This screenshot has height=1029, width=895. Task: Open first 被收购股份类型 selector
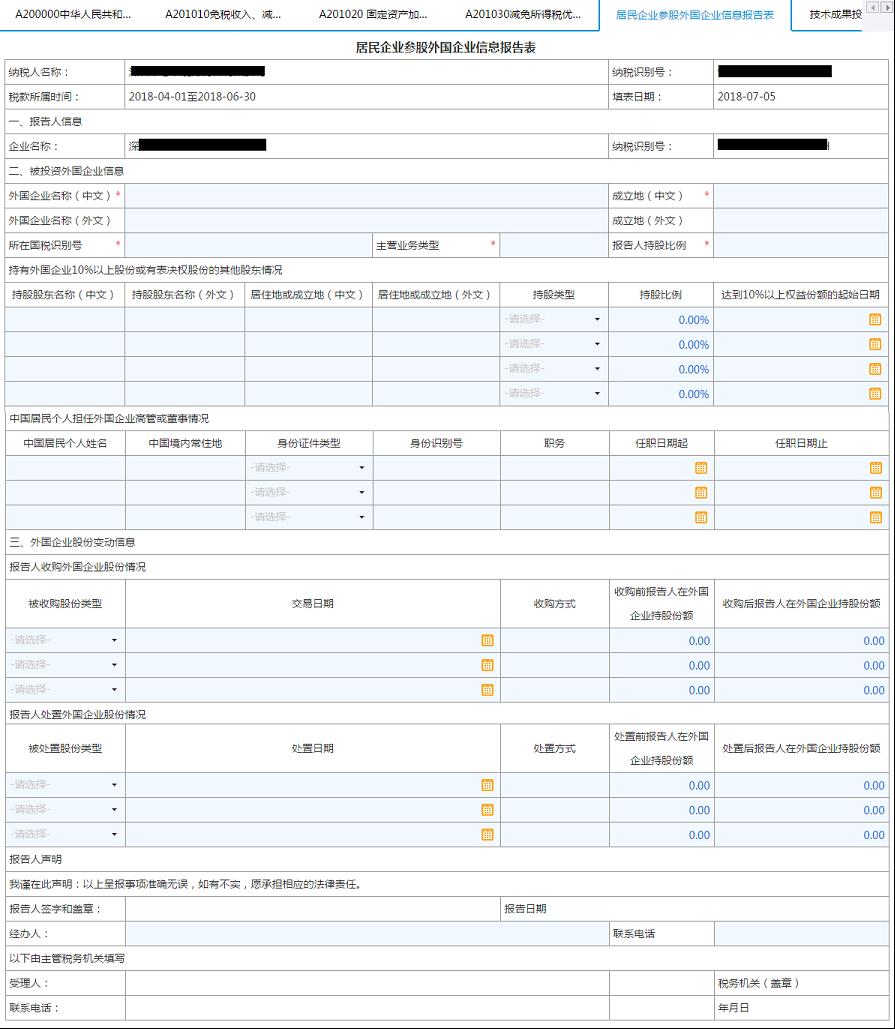point(62,640)
